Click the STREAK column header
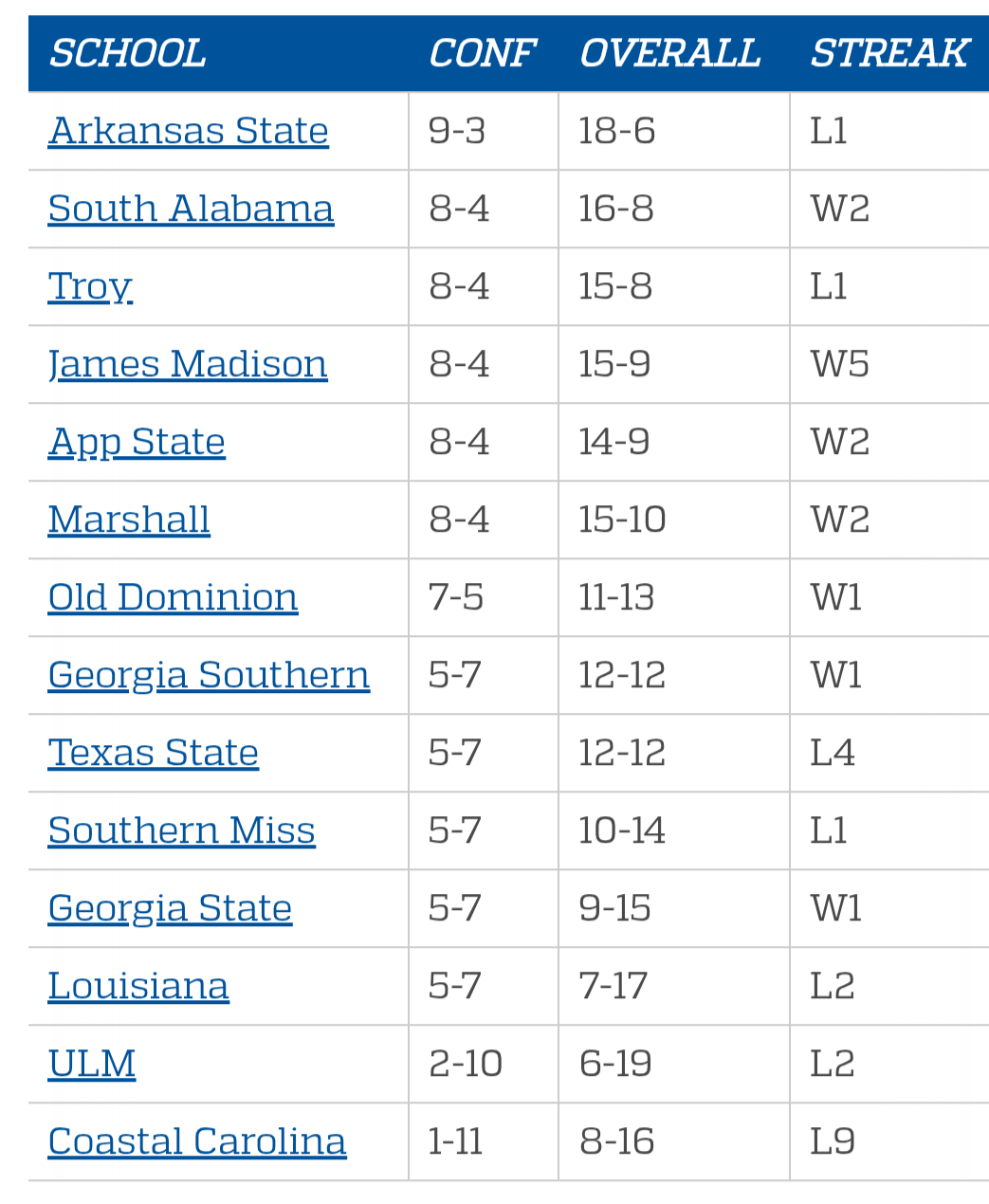This screenshot has width=989, height=1204. 888,53
